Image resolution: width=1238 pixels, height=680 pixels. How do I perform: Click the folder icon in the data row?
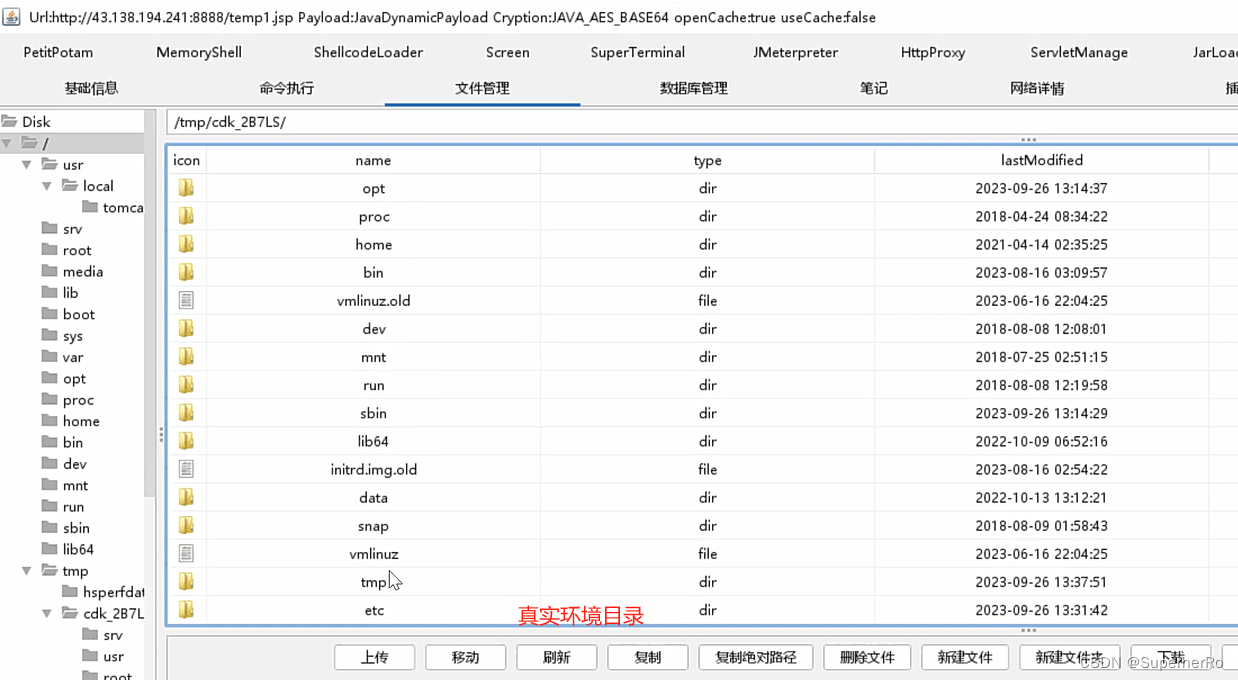pos(186,497)
